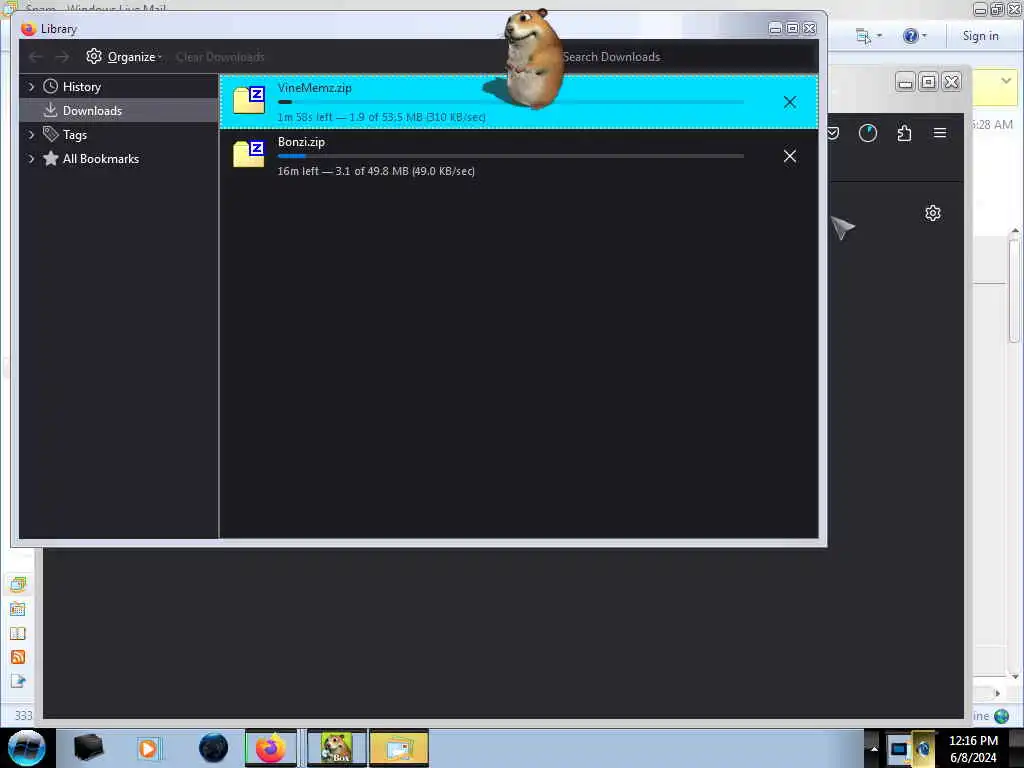Open the taskbar clock showing 12:16 PM
Viewport: 1024px width, 768px height.
tap(973, 748)
